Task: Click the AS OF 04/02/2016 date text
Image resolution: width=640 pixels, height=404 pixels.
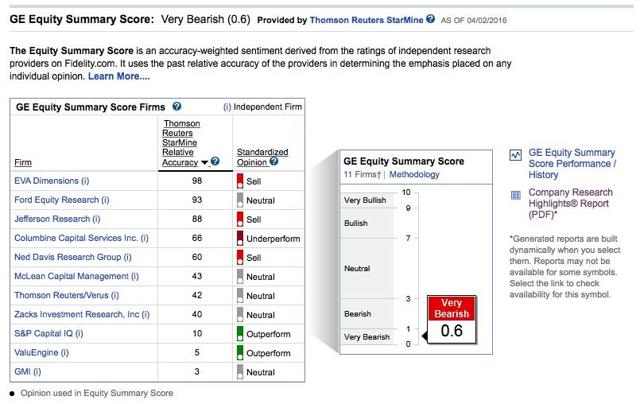Action: [474, 20]
